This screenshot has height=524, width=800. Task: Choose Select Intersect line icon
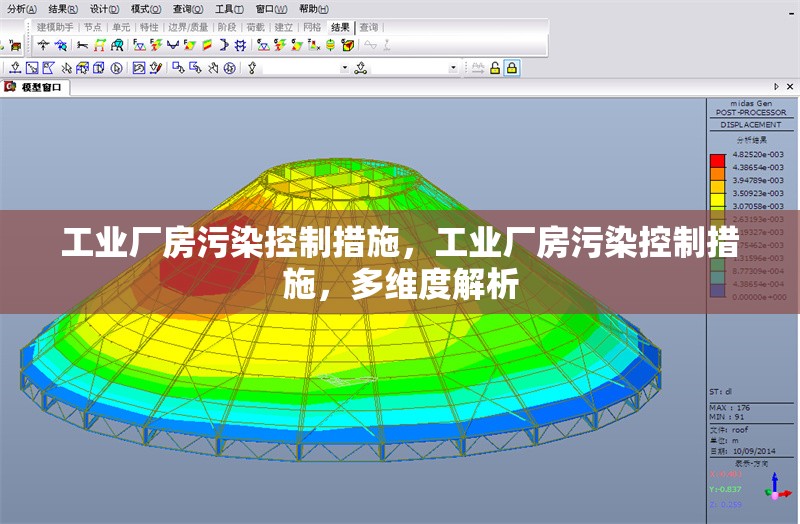tap(66, 68)
